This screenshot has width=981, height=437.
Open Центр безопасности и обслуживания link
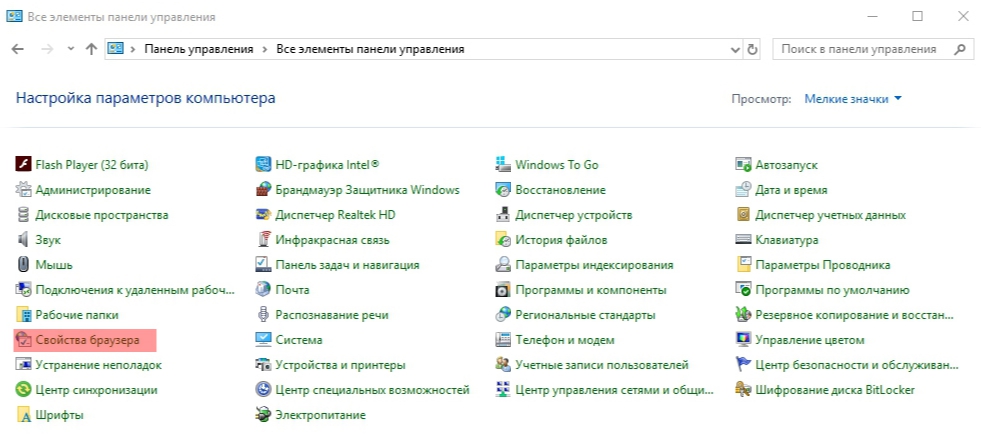pyautogui.click(x=857, y=365)
